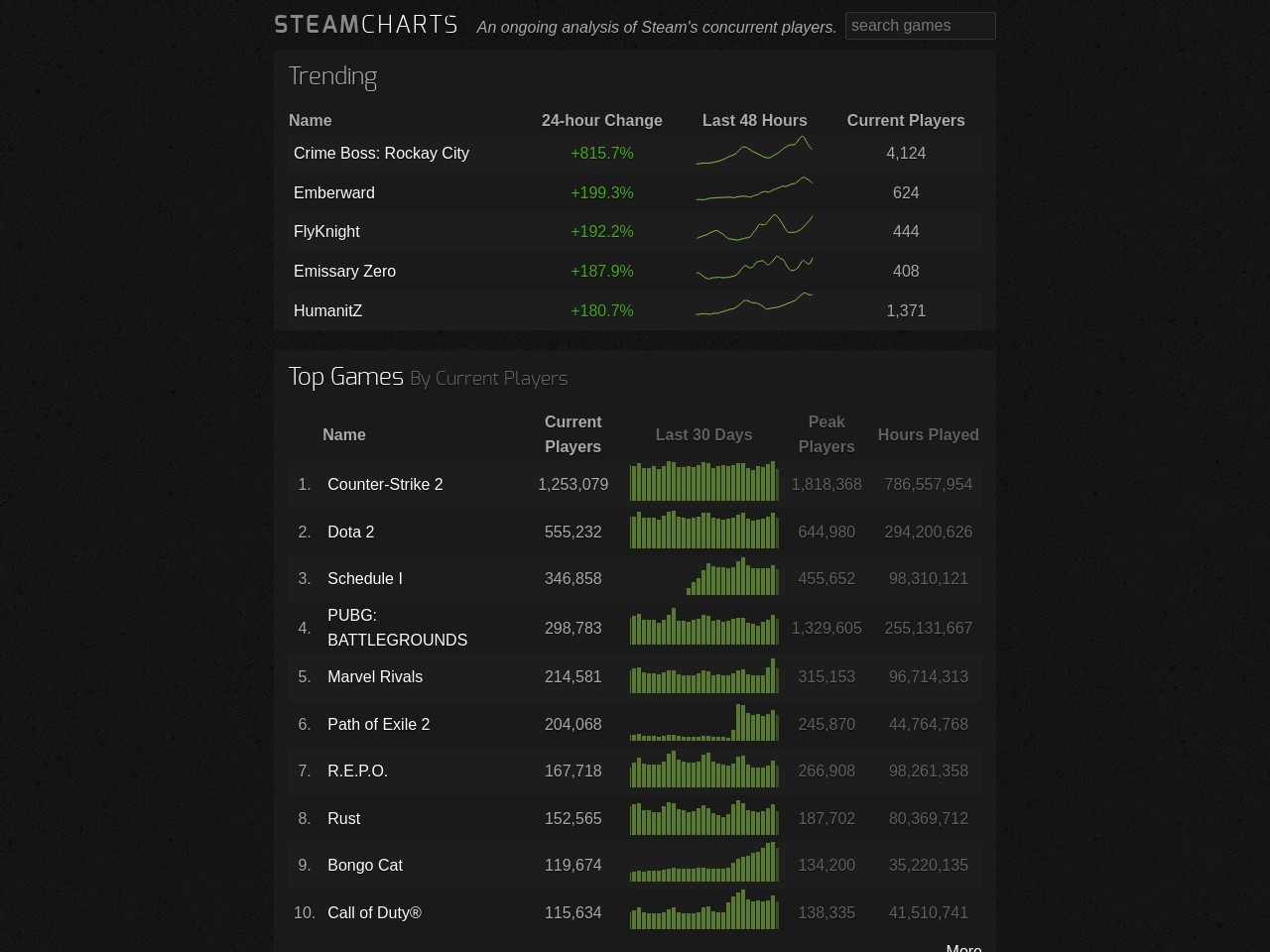The image size is (1270, 952).
Task: Click HumanitZ 48-hour sparkline chart
Action: 754,305
